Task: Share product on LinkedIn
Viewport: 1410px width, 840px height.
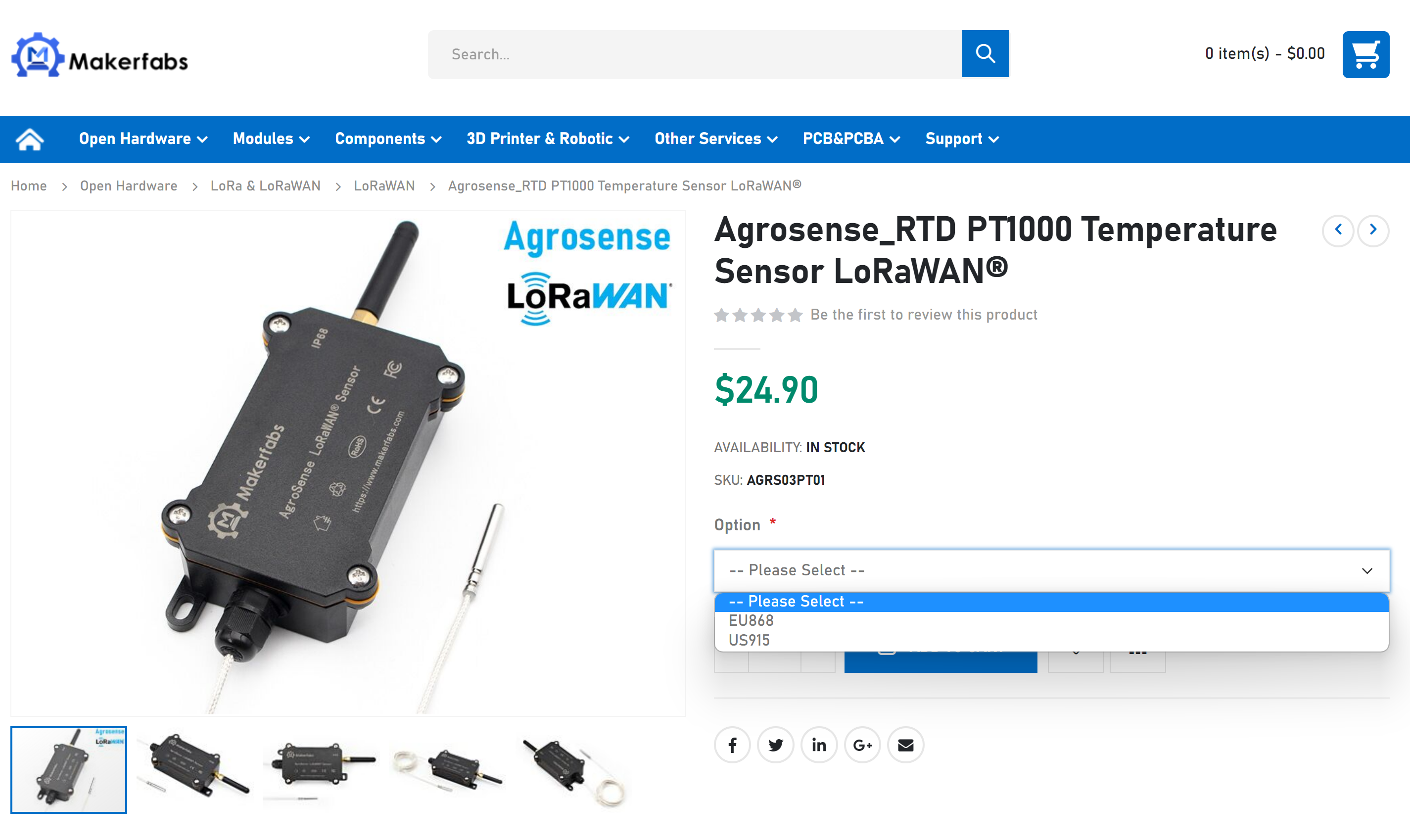Action: (818, 745)
